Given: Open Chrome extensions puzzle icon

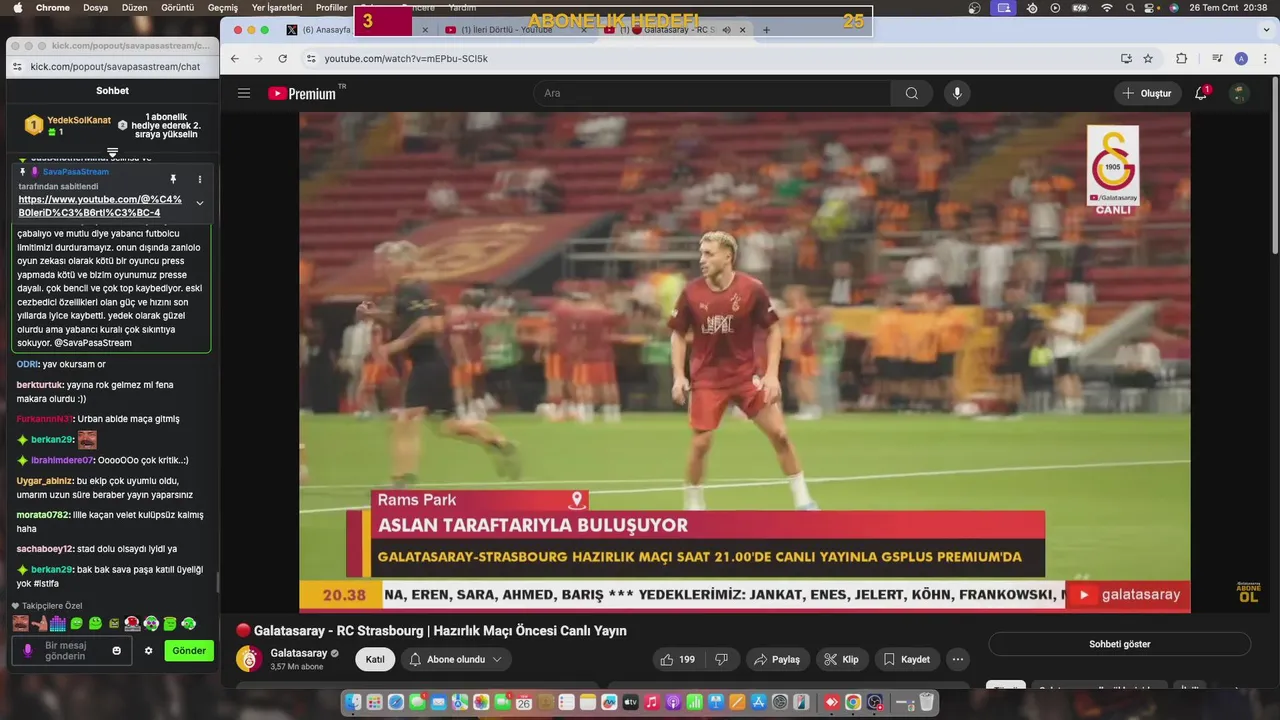Looking at the screenshot, I should tap(1181, 59).
